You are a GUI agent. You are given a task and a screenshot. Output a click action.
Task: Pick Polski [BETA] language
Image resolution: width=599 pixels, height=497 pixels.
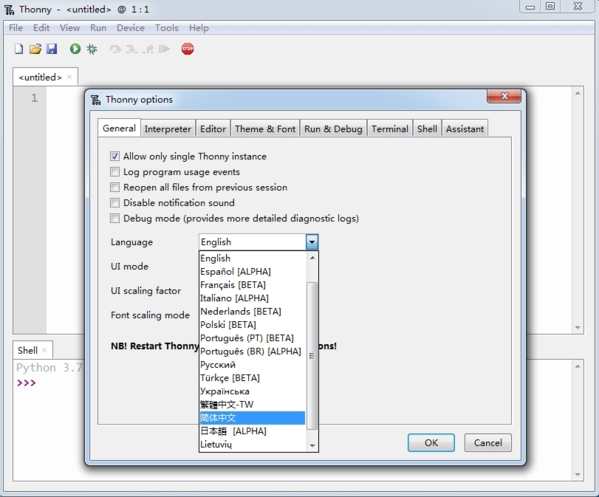[x=253, y=325]
